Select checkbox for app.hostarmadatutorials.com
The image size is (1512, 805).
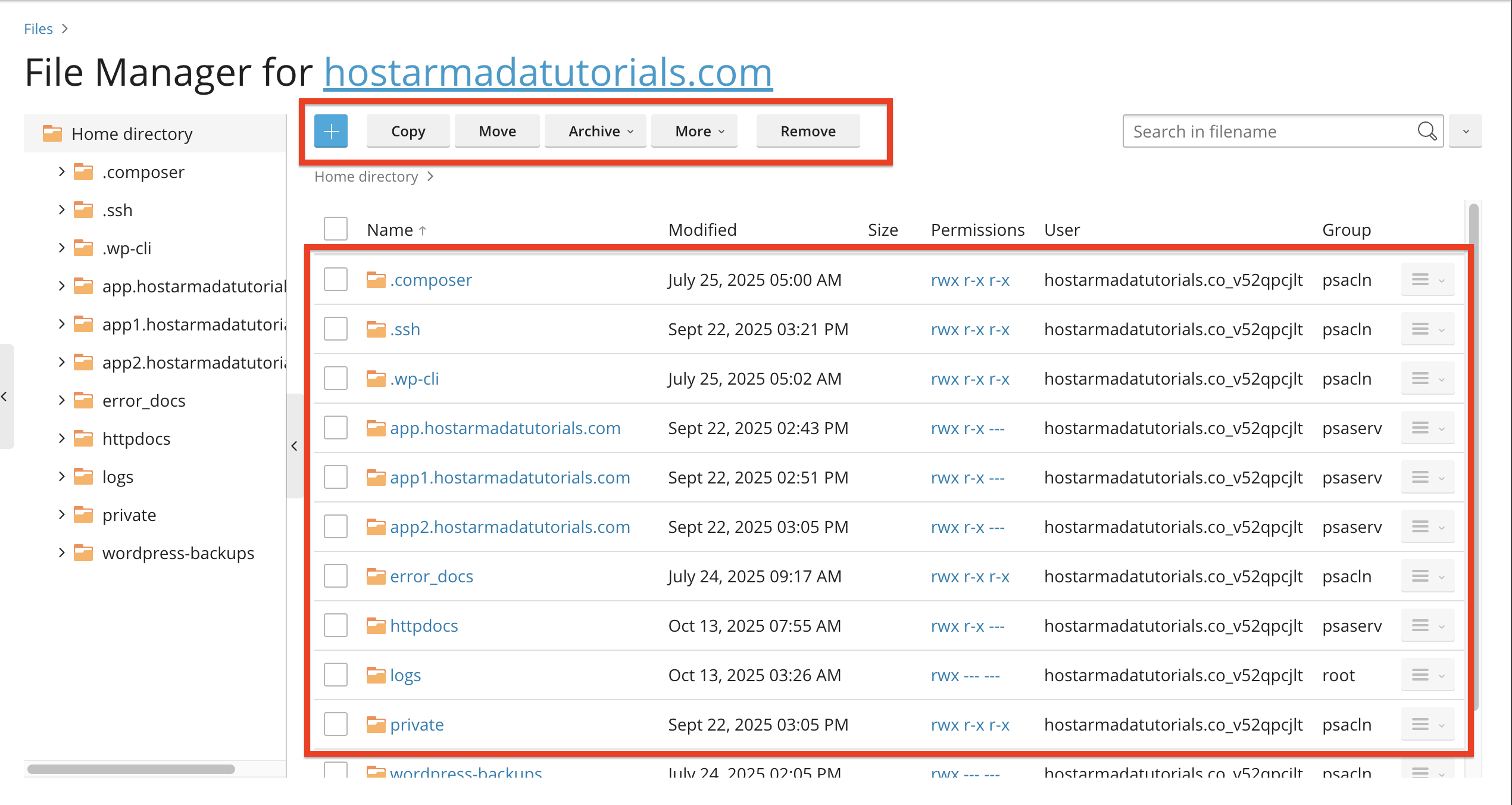[x=336, y=428]
